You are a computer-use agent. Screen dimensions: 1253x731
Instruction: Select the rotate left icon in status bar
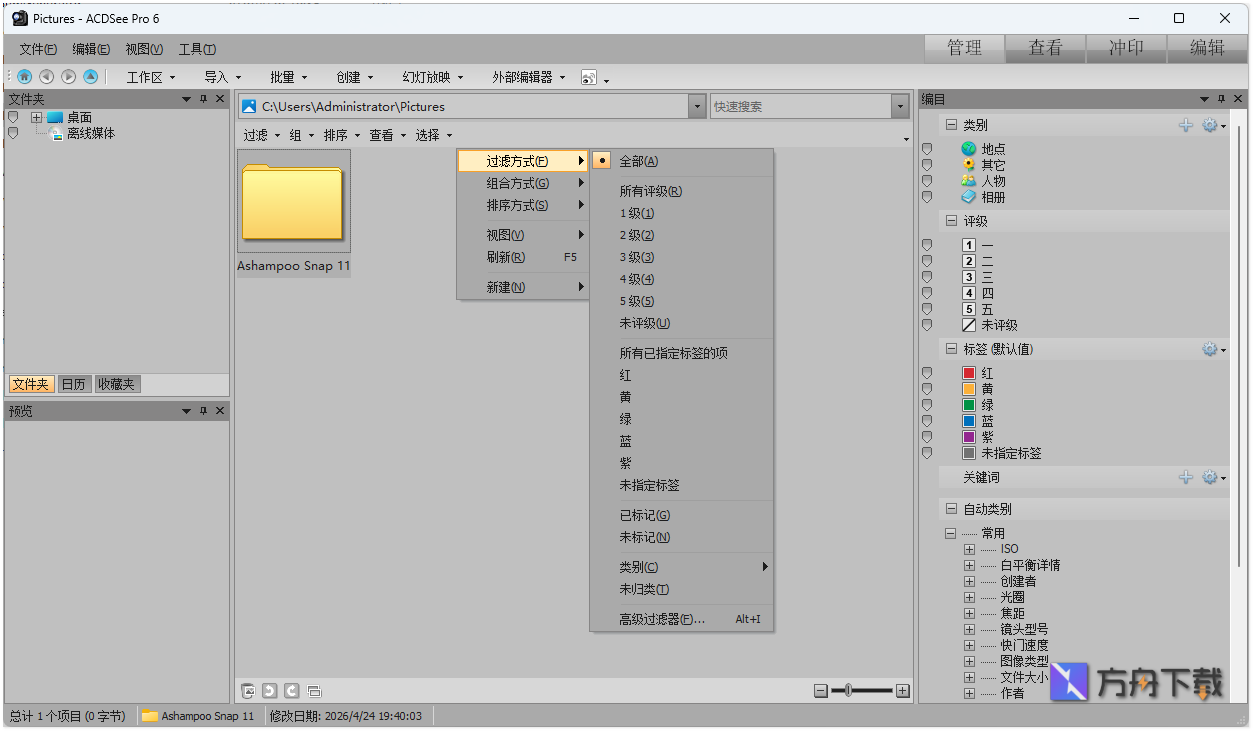pos(269,690)
